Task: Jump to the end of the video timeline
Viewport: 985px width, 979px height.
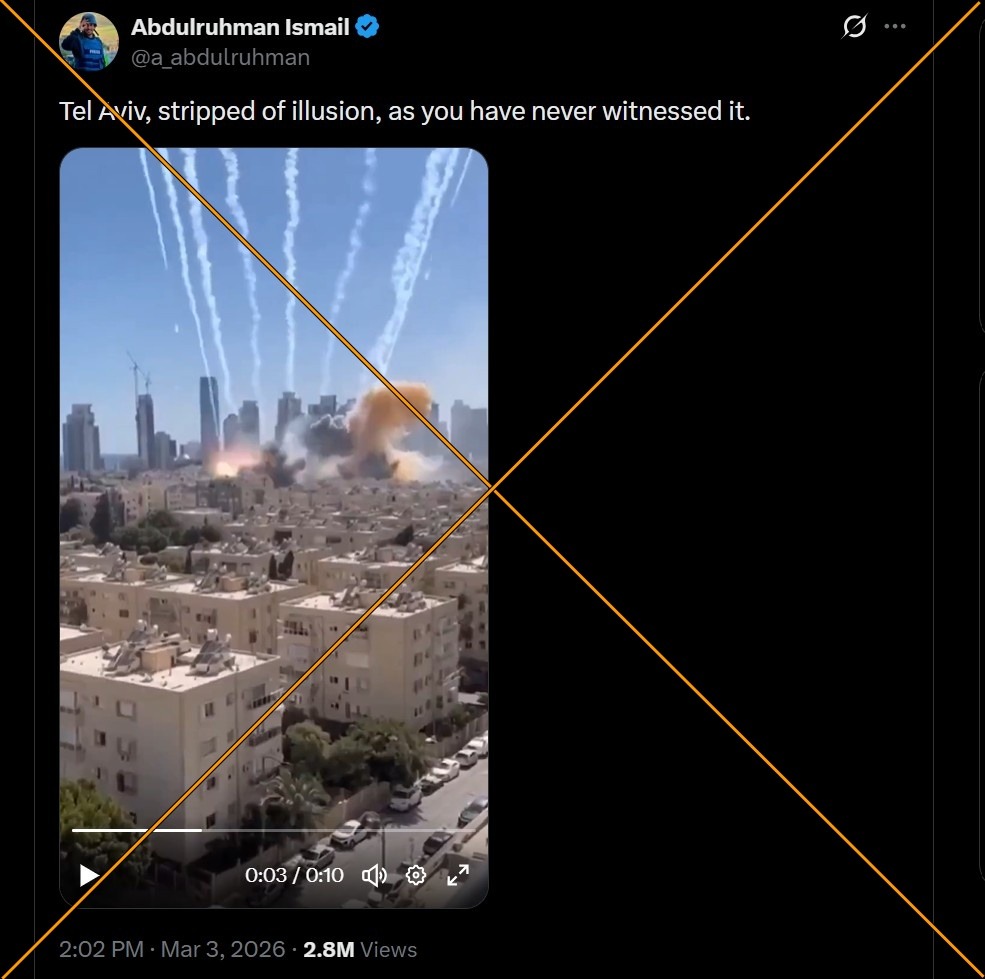Action: (x=472, y=830)
